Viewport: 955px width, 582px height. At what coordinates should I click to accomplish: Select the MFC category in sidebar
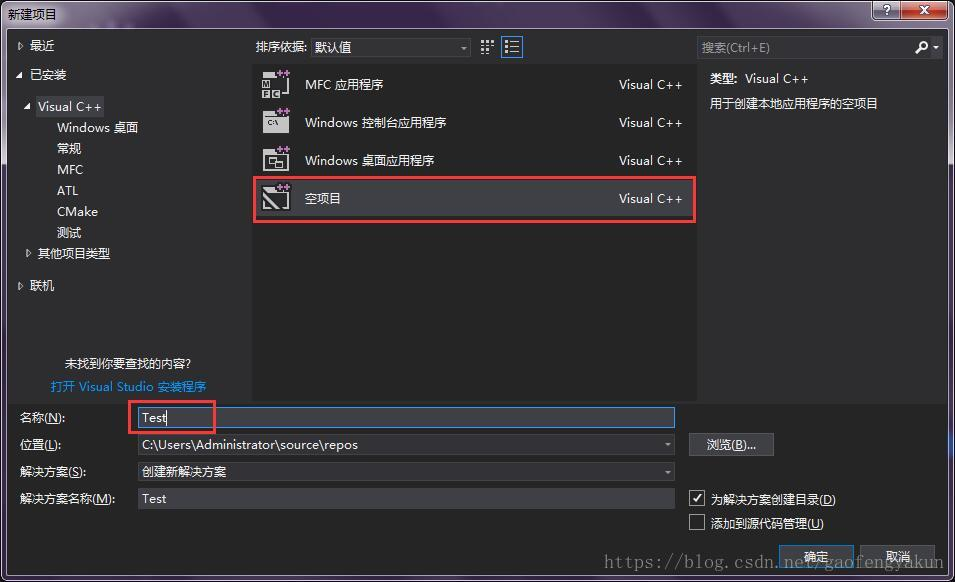[70, 169]
